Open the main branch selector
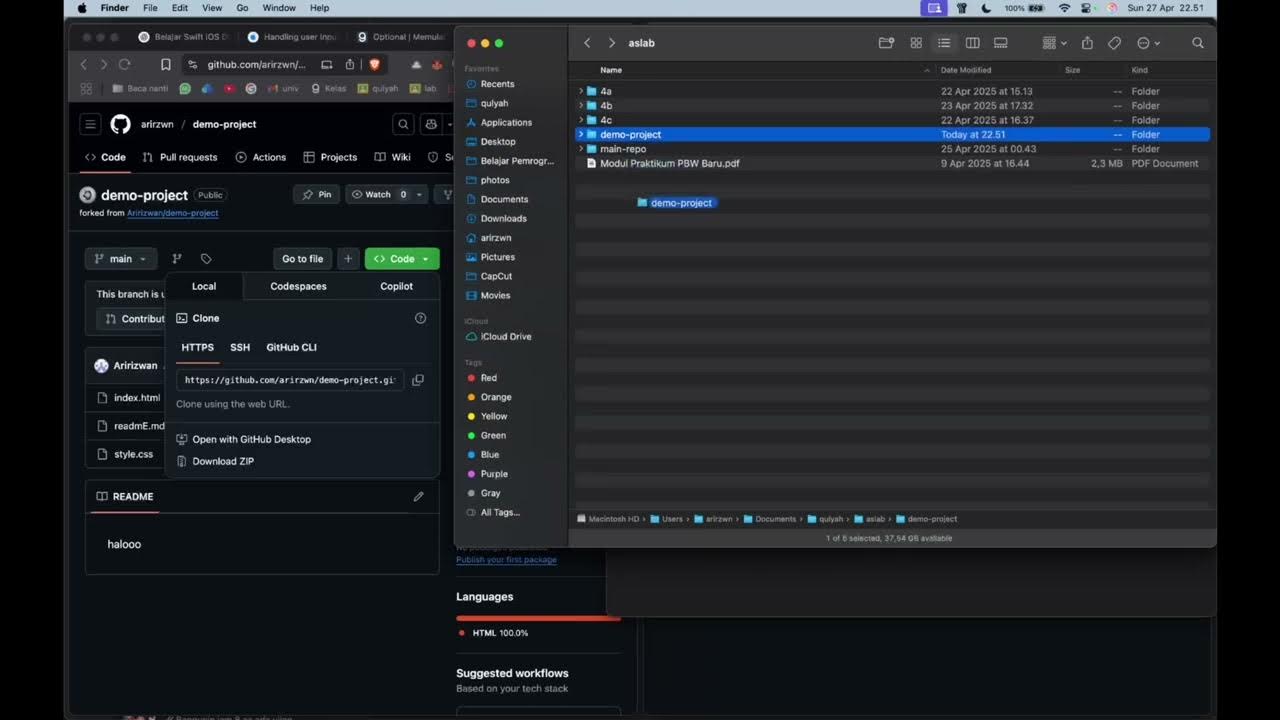This screenshot has height=720, width=1280. pyautogui.click(x=120, y=259)
